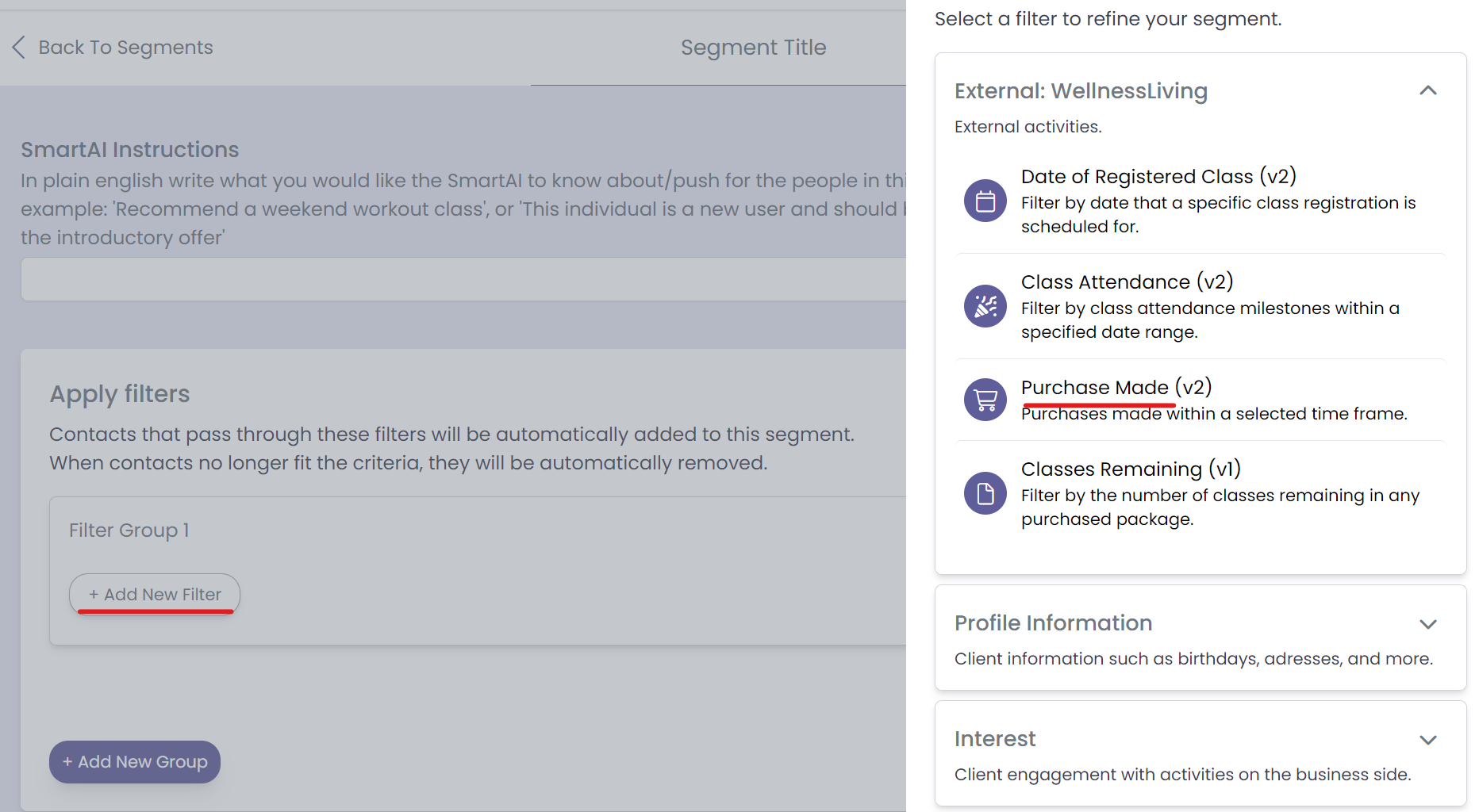Go Back To Segments
Image resolution: width=1479 pixels, height=812 pixels.
coord(127,47)
